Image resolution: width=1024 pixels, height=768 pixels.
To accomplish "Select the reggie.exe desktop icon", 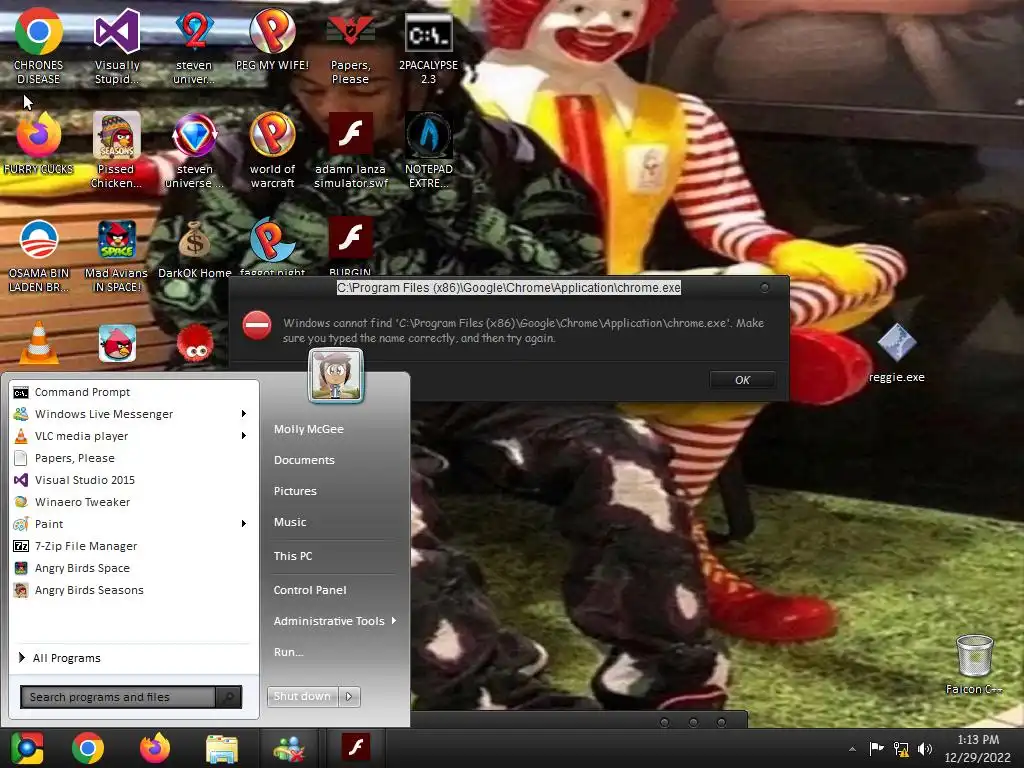I will 897,353.
